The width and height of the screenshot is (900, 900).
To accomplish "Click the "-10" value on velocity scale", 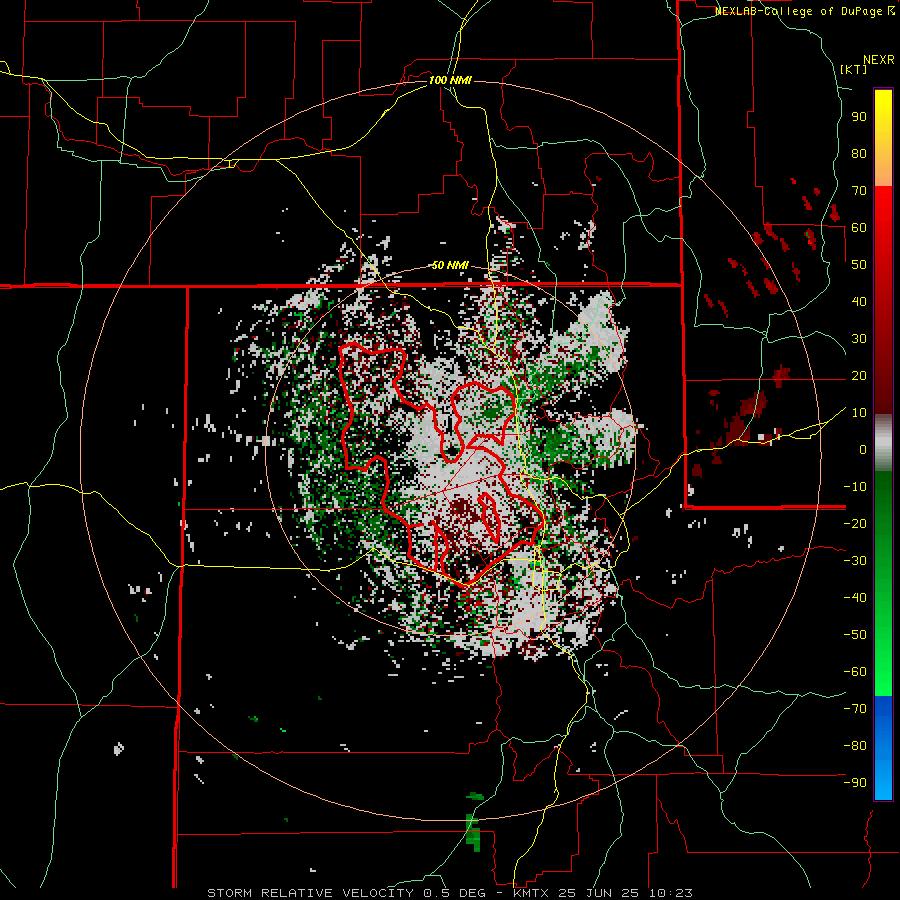I will click(855, 487).
